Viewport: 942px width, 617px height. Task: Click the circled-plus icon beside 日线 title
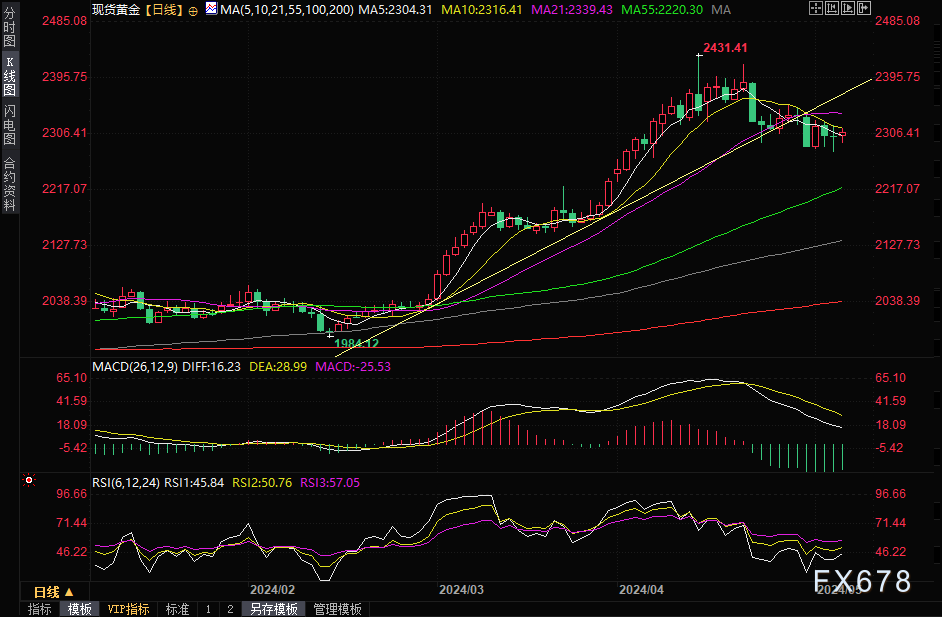(193, 9)
